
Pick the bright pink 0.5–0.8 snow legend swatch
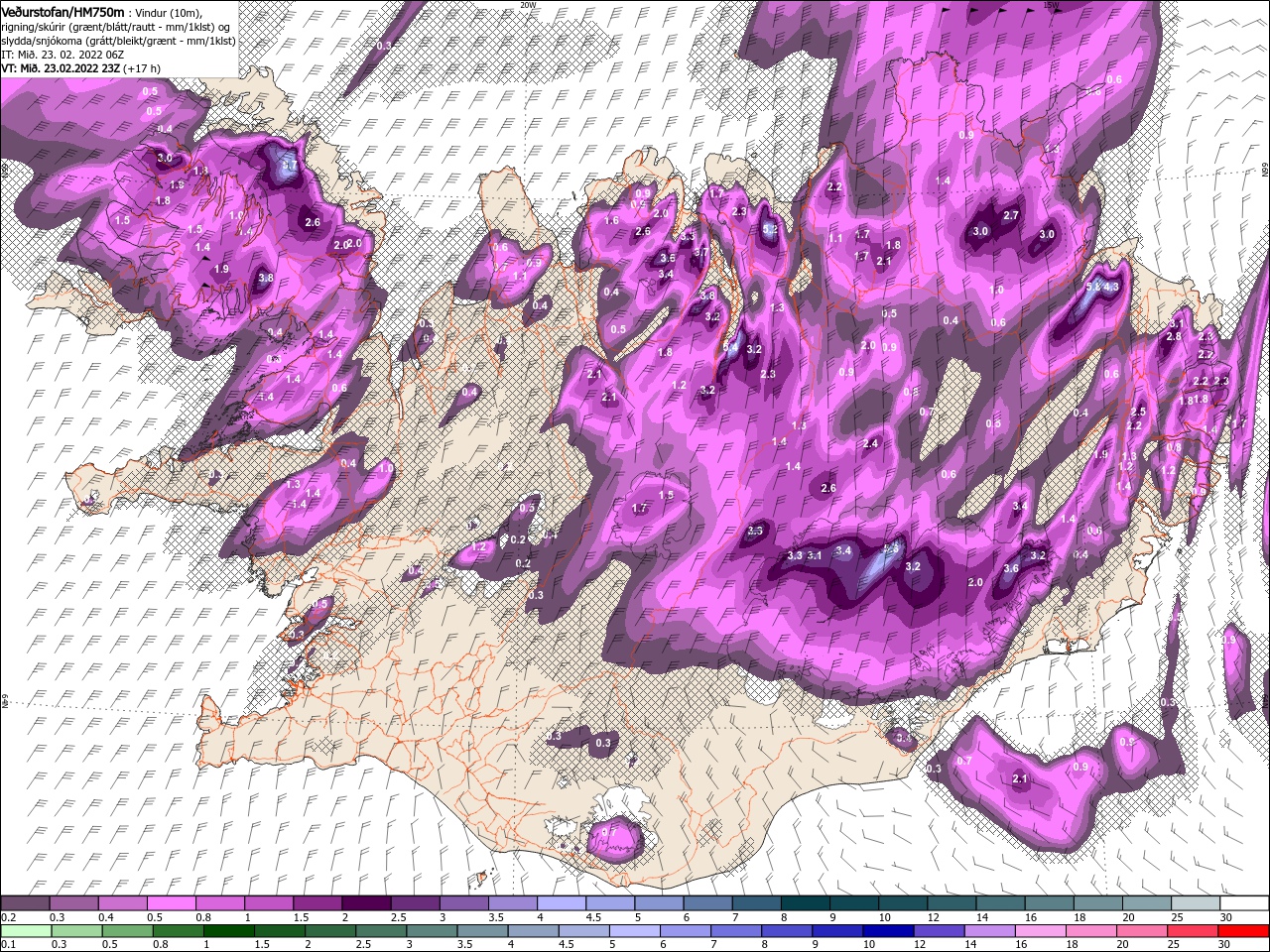click(x=171, y=903)
